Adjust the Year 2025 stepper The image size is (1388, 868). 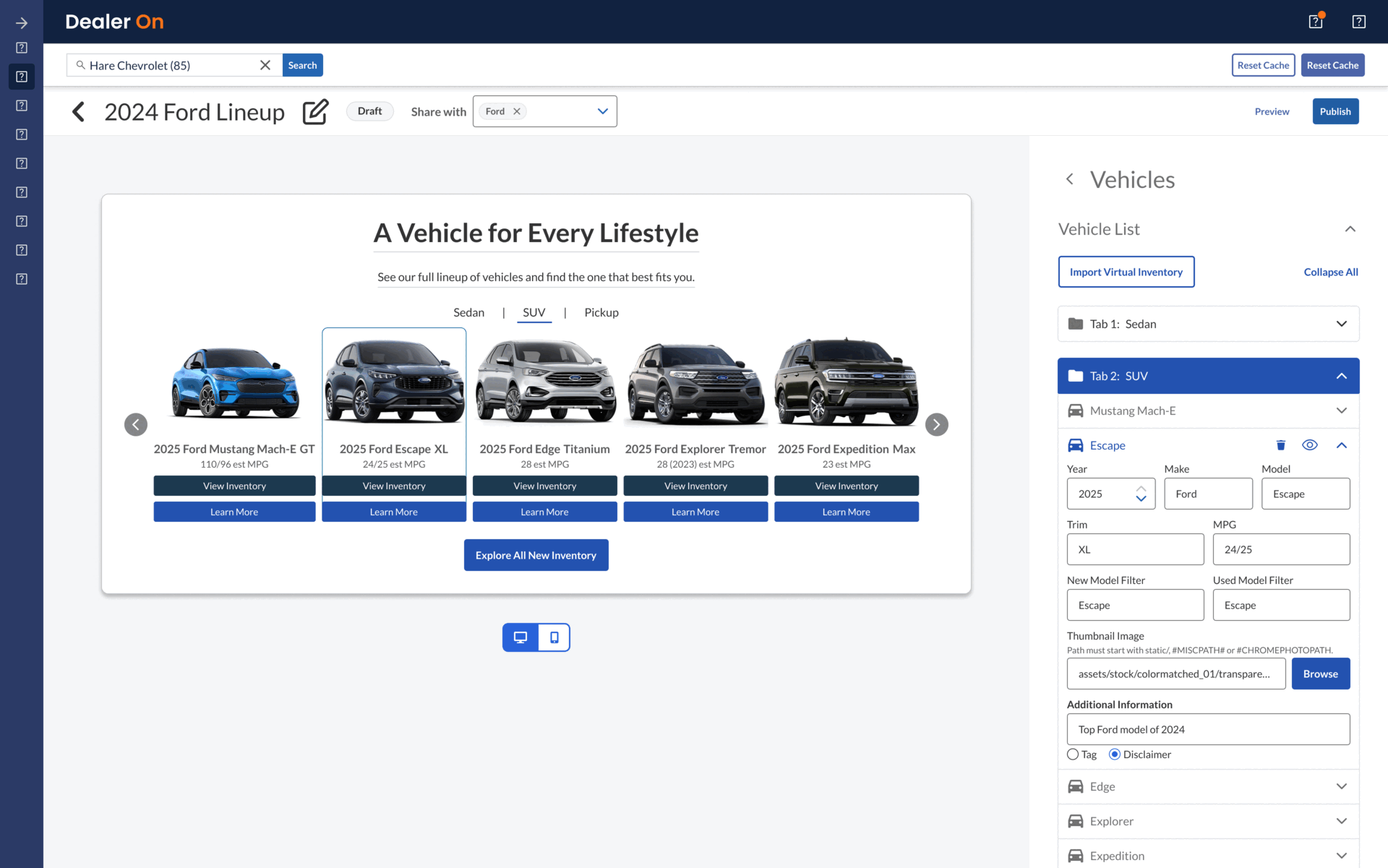click(x=1141, y=494)
